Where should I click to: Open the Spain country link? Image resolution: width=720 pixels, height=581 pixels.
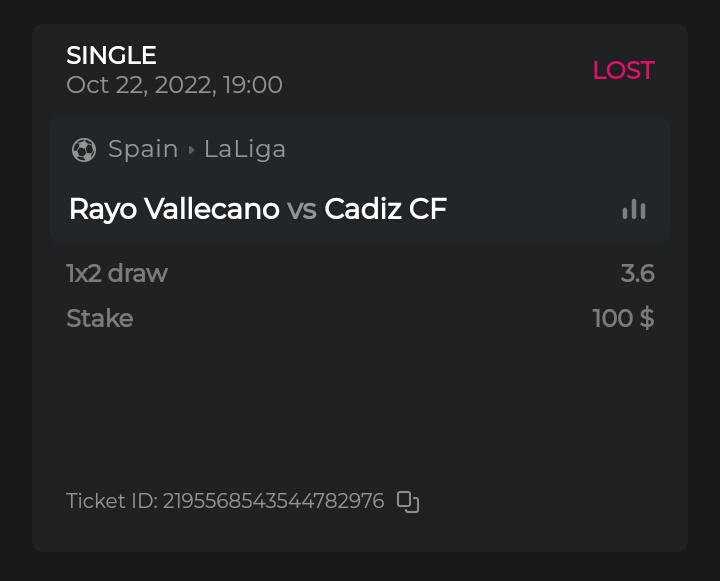pos(143,149)
